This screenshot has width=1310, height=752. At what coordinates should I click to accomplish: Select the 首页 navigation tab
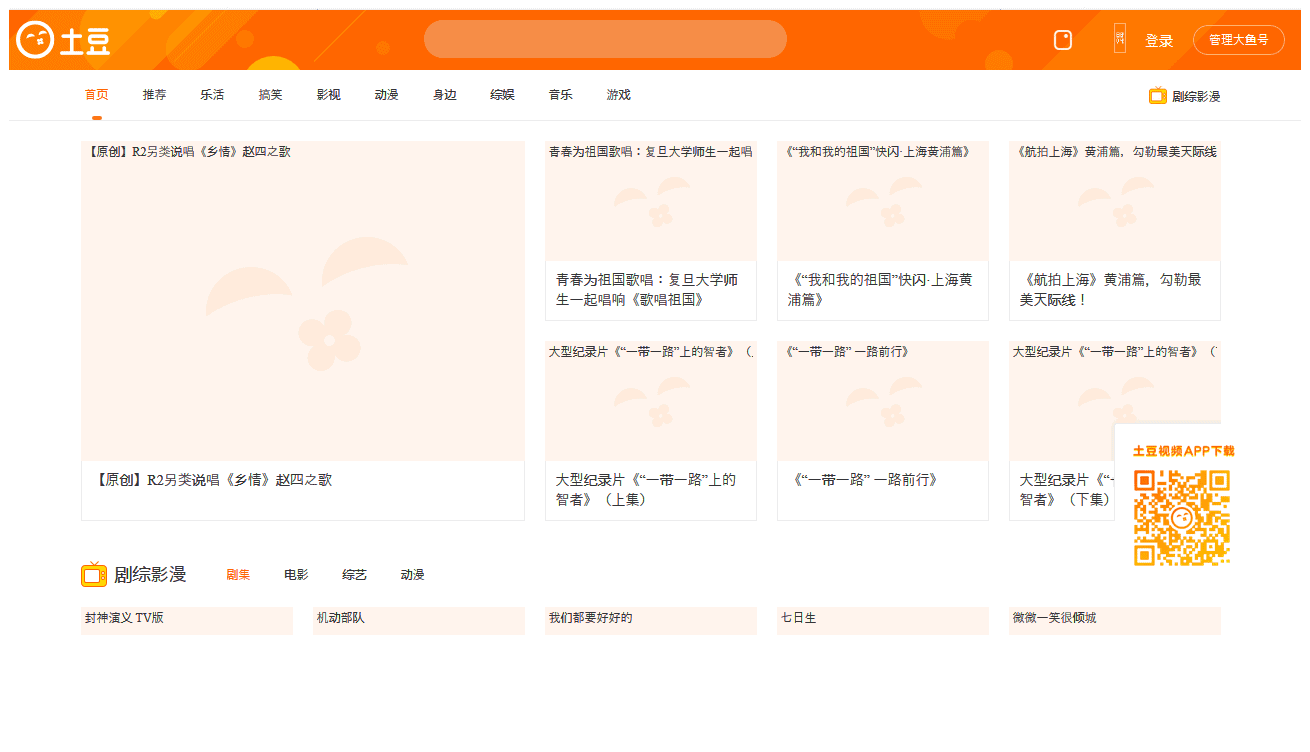(x=97, y=95)
